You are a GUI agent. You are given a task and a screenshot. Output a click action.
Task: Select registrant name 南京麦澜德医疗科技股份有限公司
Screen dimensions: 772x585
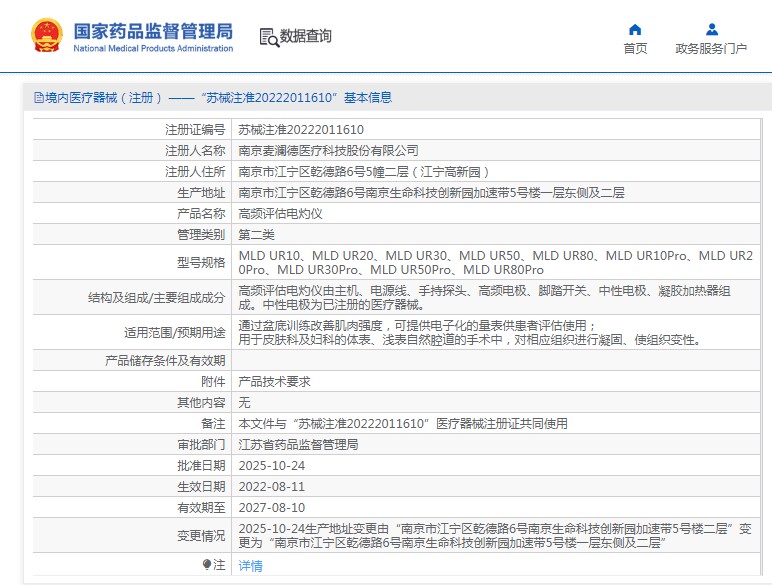click(328, 150)
